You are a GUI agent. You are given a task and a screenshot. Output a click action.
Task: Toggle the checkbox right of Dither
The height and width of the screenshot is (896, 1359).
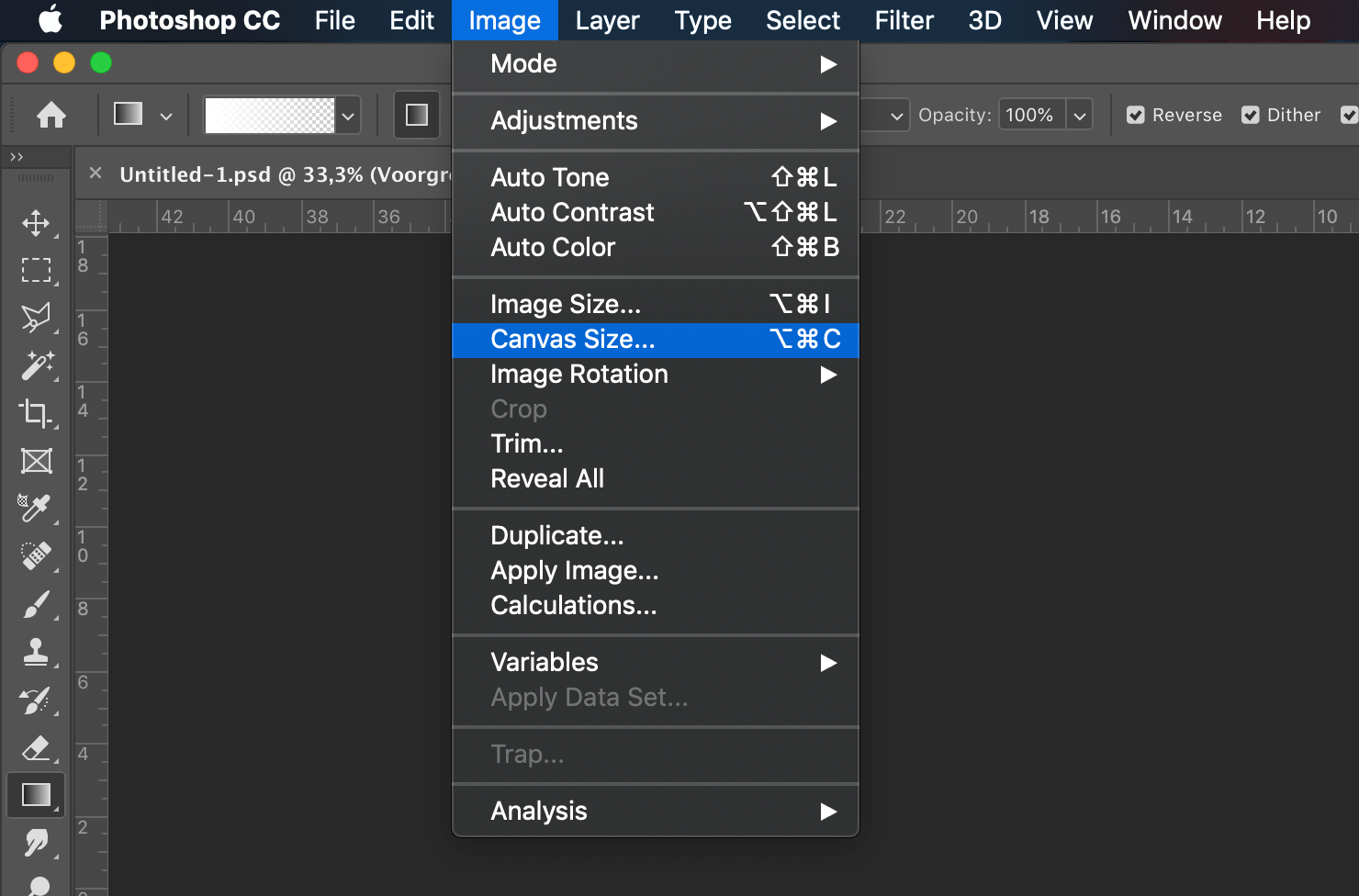[1349, 115]
